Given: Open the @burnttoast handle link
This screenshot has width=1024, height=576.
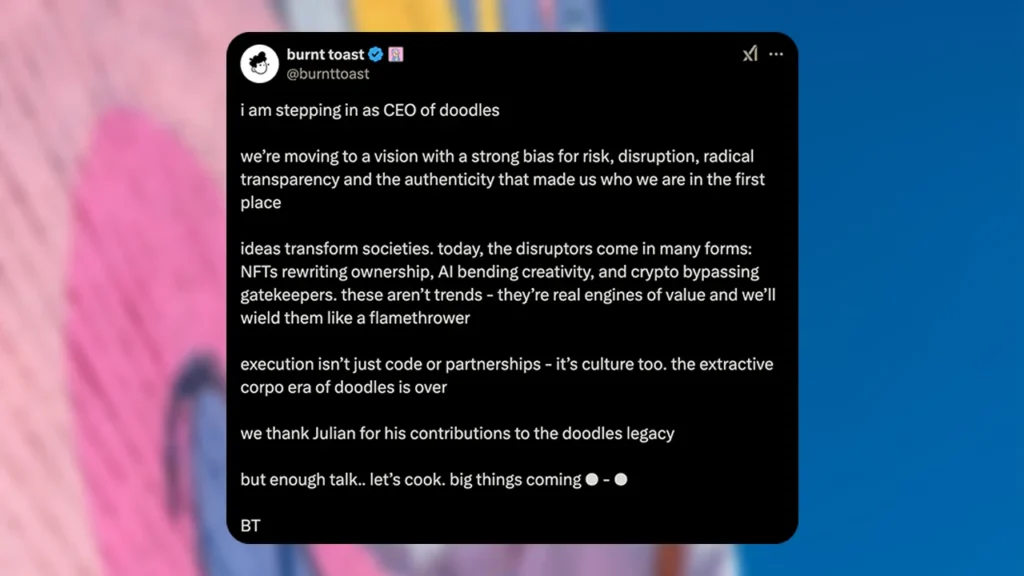Looking at the screenshot, I should click(x=328, y=74).
